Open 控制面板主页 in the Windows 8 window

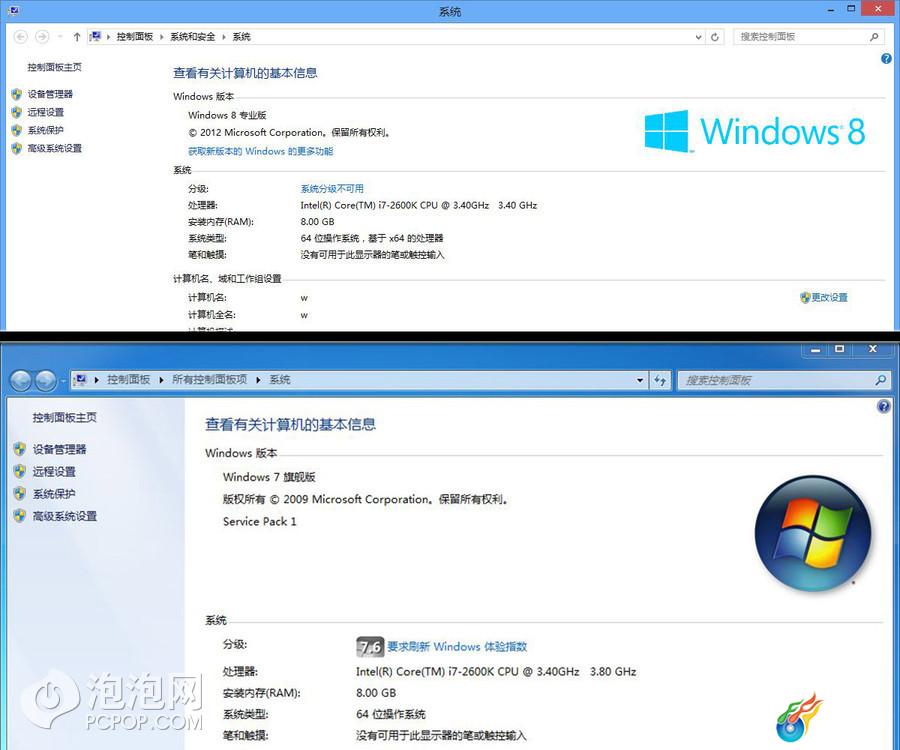click(55, 67)
